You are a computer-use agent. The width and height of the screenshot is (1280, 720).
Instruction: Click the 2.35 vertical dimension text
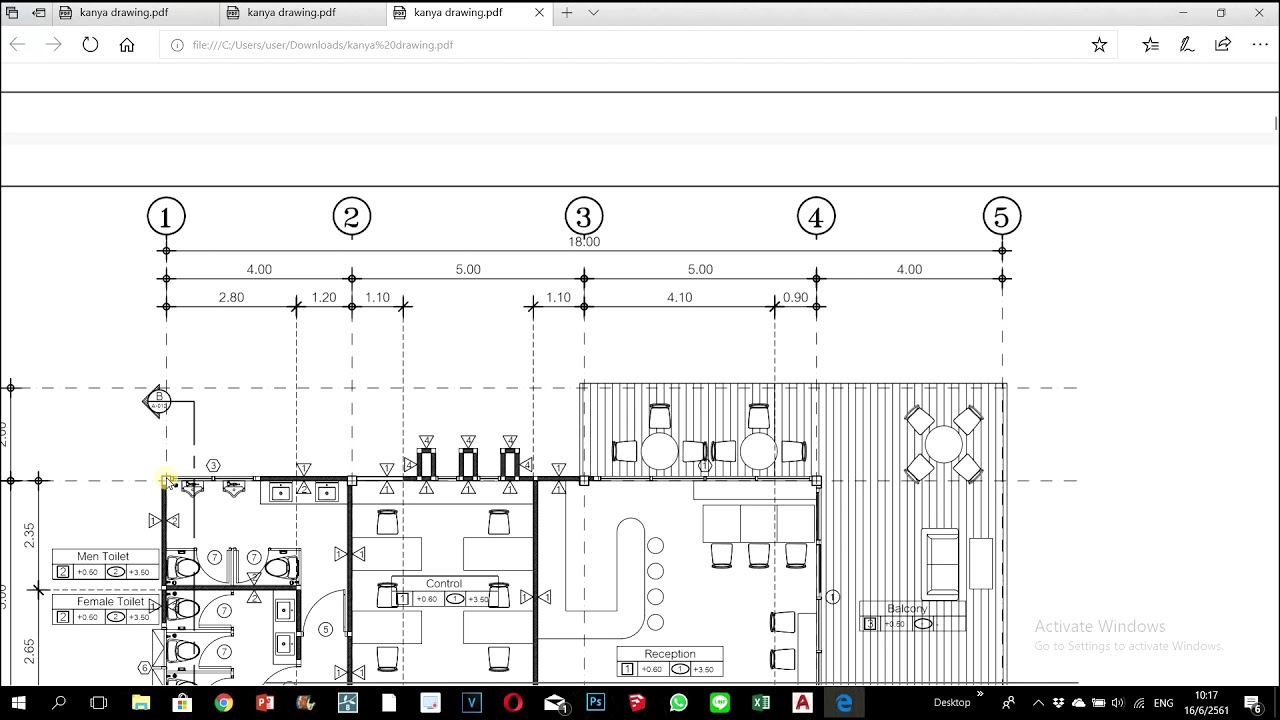tap(29, 535)
